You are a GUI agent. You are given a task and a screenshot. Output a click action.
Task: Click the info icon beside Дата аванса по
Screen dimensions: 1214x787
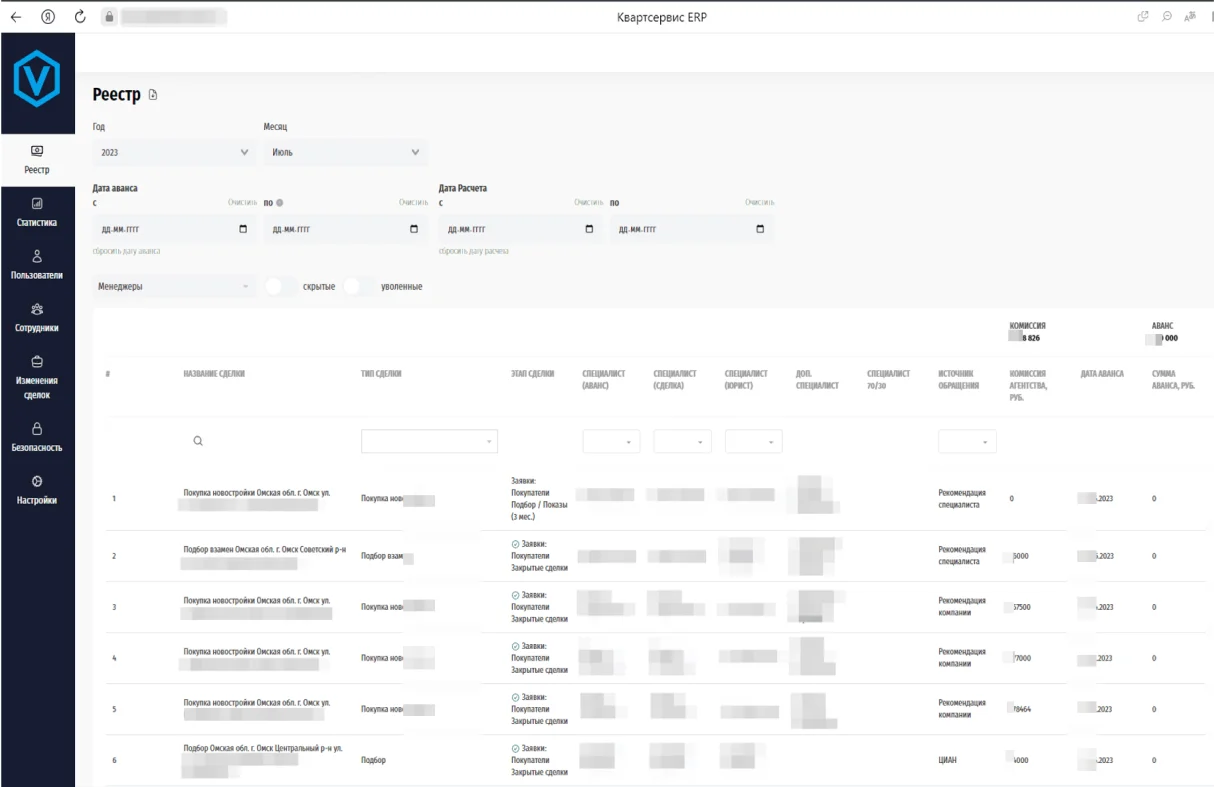pos(280,203)
